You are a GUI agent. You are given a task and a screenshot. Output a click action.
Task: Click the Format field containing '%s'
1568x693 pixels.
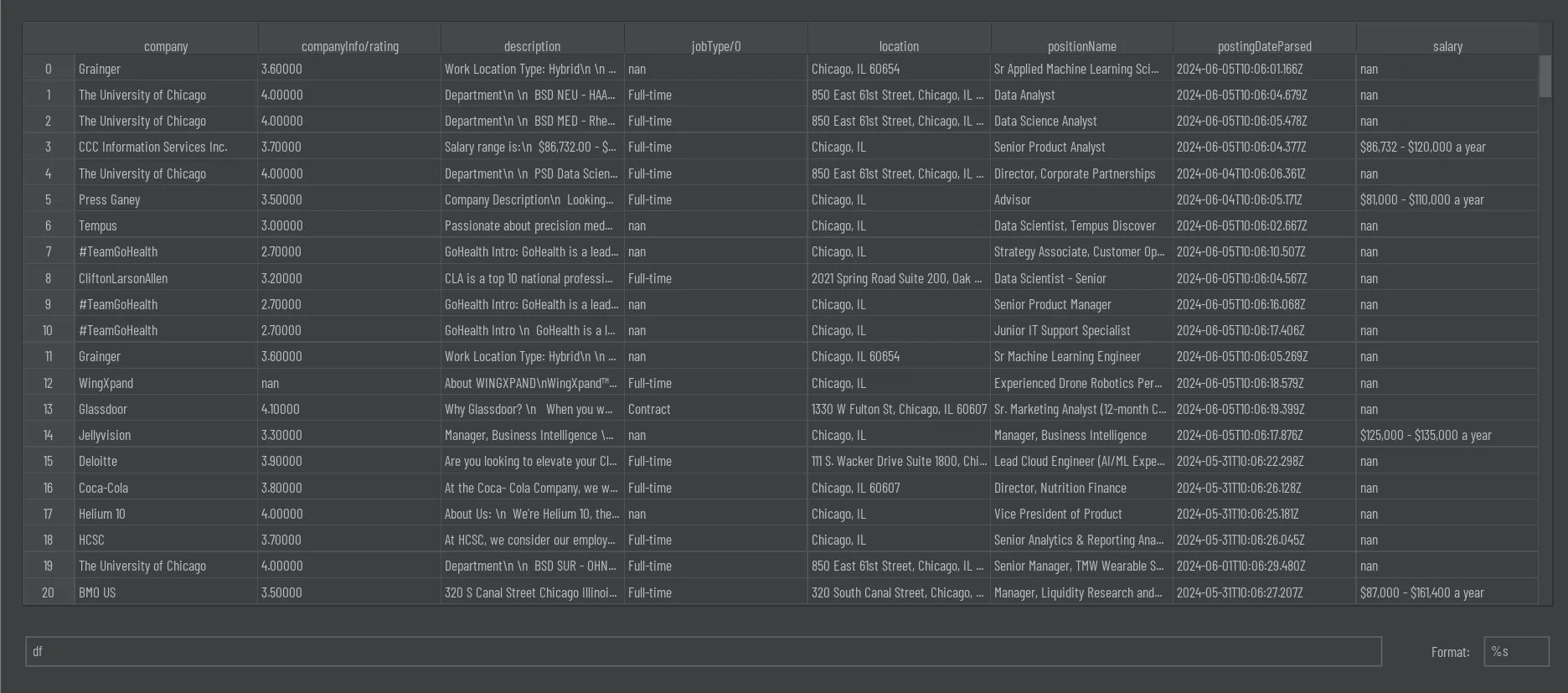pyautogui.click(x=1516, y=652)
